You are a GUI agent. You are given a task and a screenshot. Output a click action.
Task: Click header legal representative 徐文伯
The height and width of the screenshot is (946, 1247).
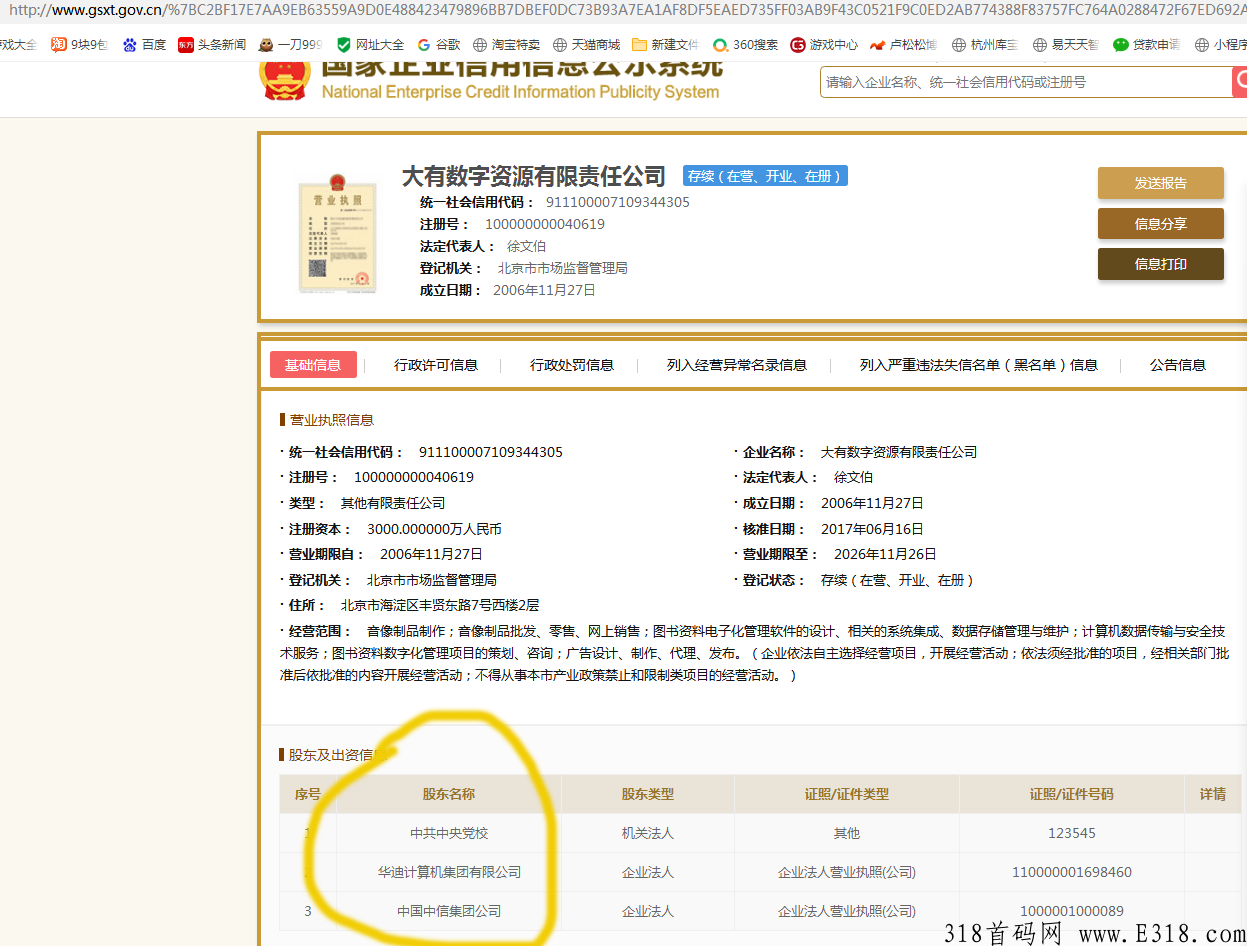(x=526, y=246)
